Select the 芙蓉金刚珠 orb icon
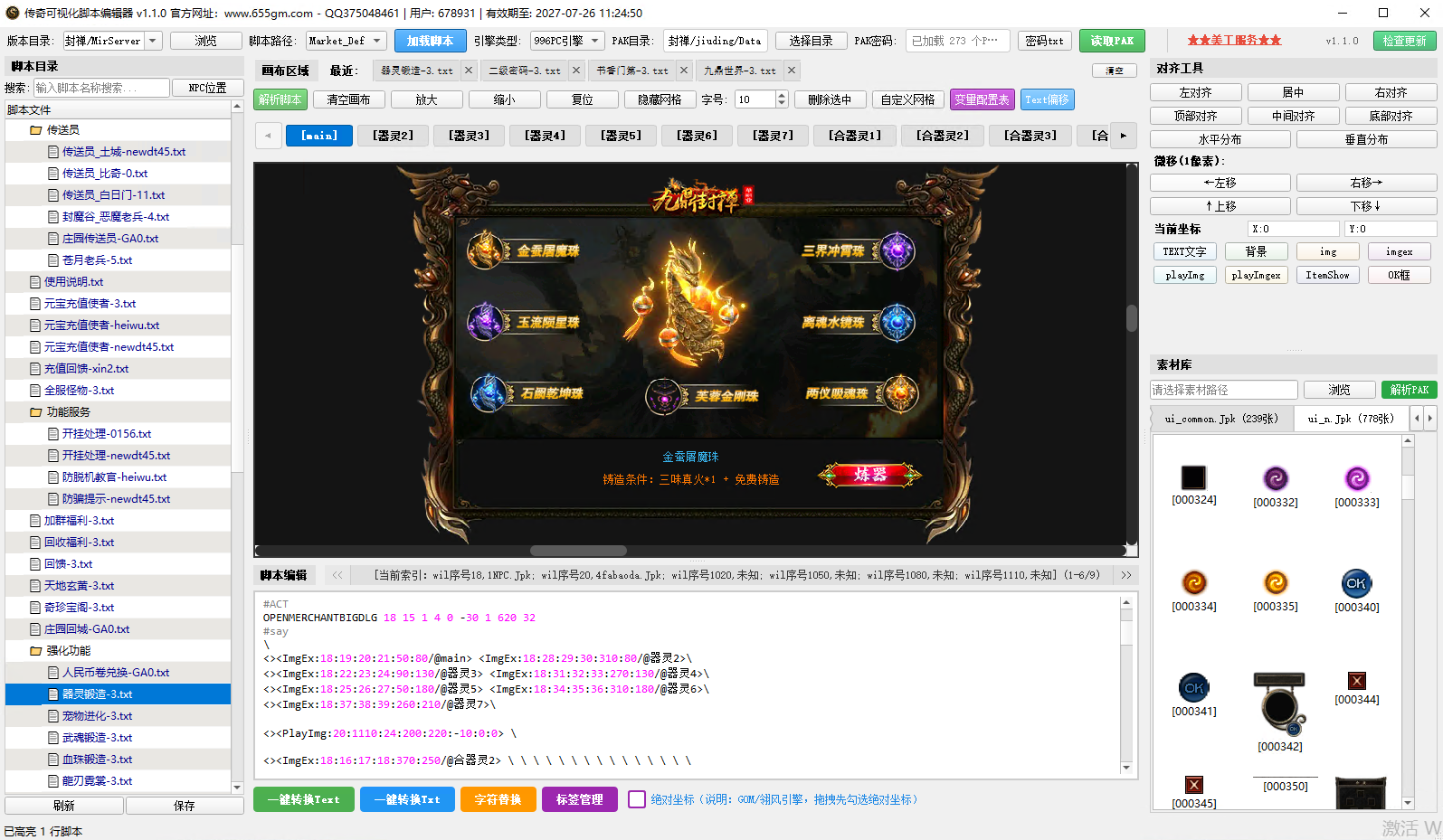The image size is (1443, 840). (x=665, y=396)
